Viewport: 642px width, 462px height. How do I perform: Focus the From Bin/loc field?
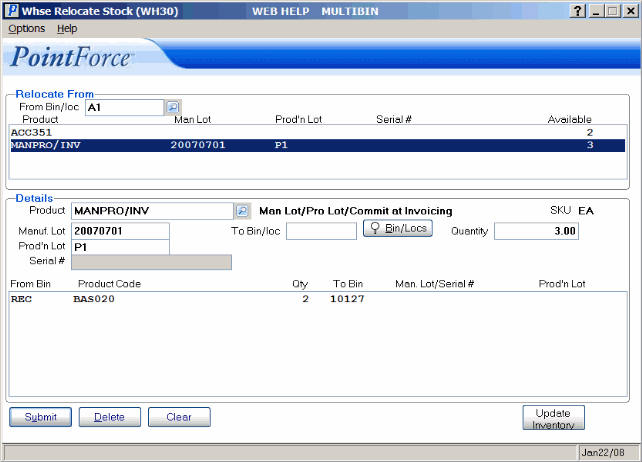coord(124,107)
